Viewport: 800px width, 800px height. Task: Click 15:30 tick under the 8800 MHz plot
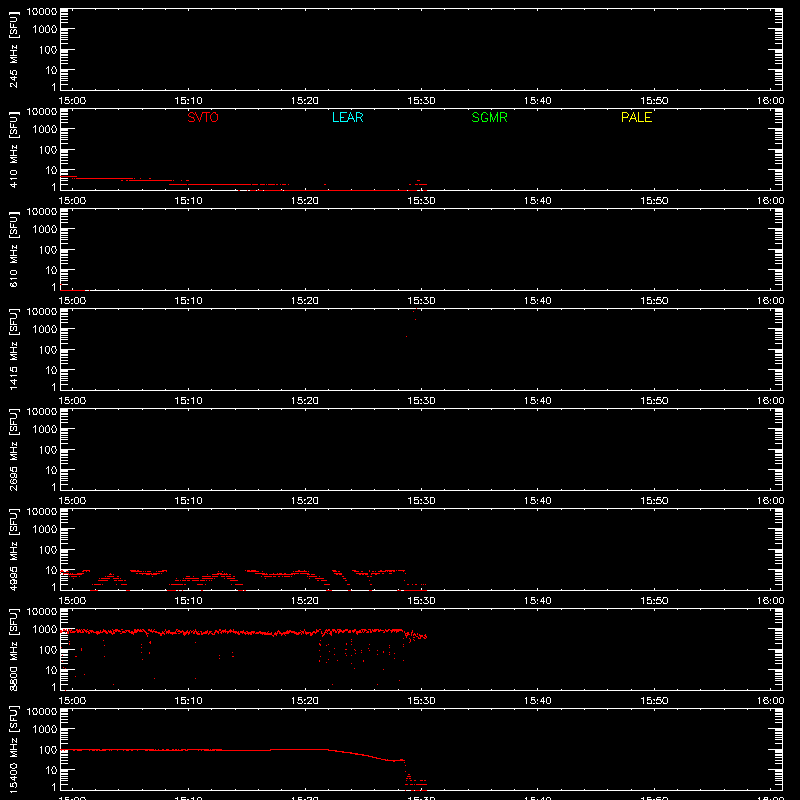(421, 701)
